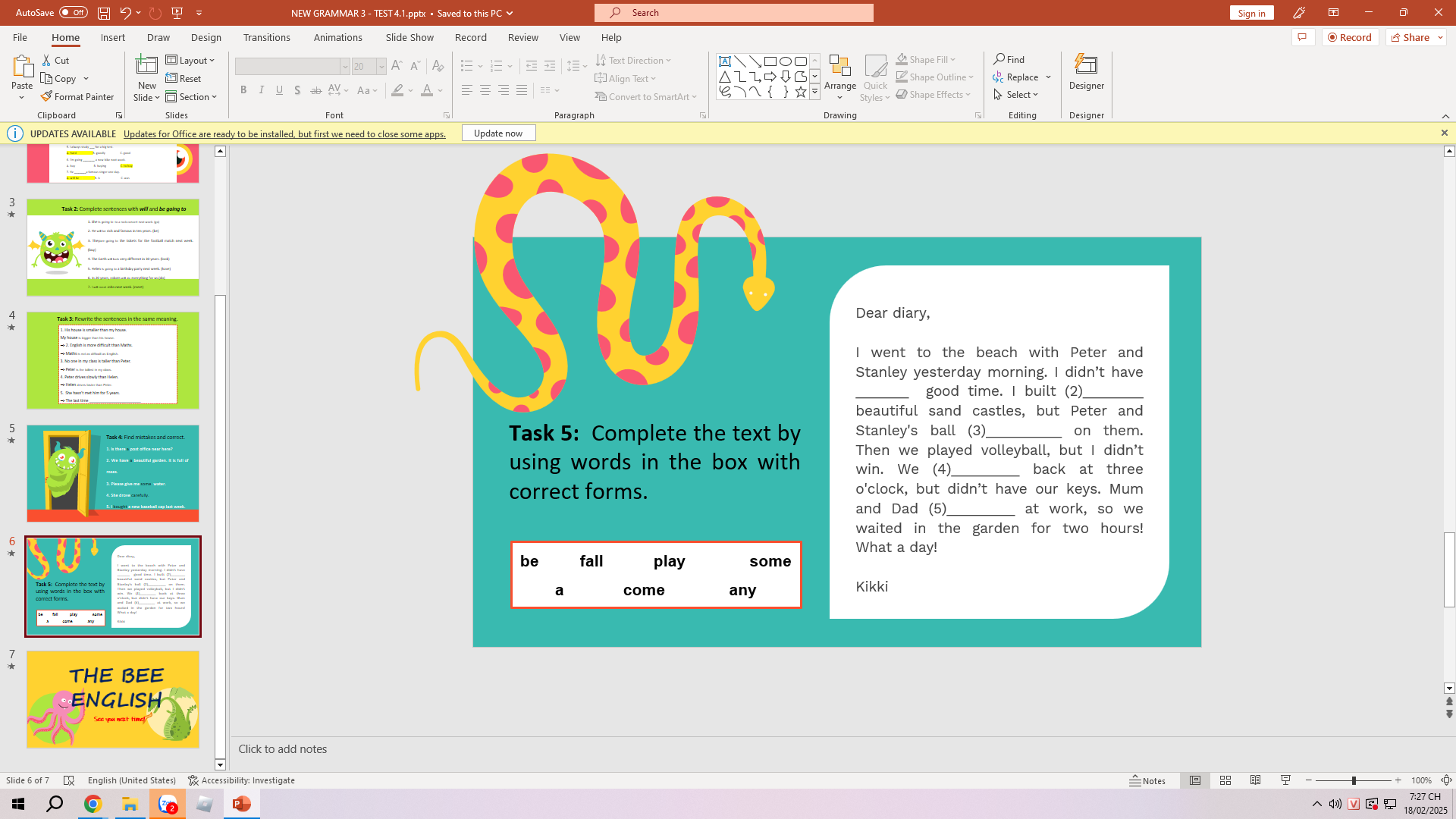
Task: Click the Search box in title bar
Action: click(734, 13)
